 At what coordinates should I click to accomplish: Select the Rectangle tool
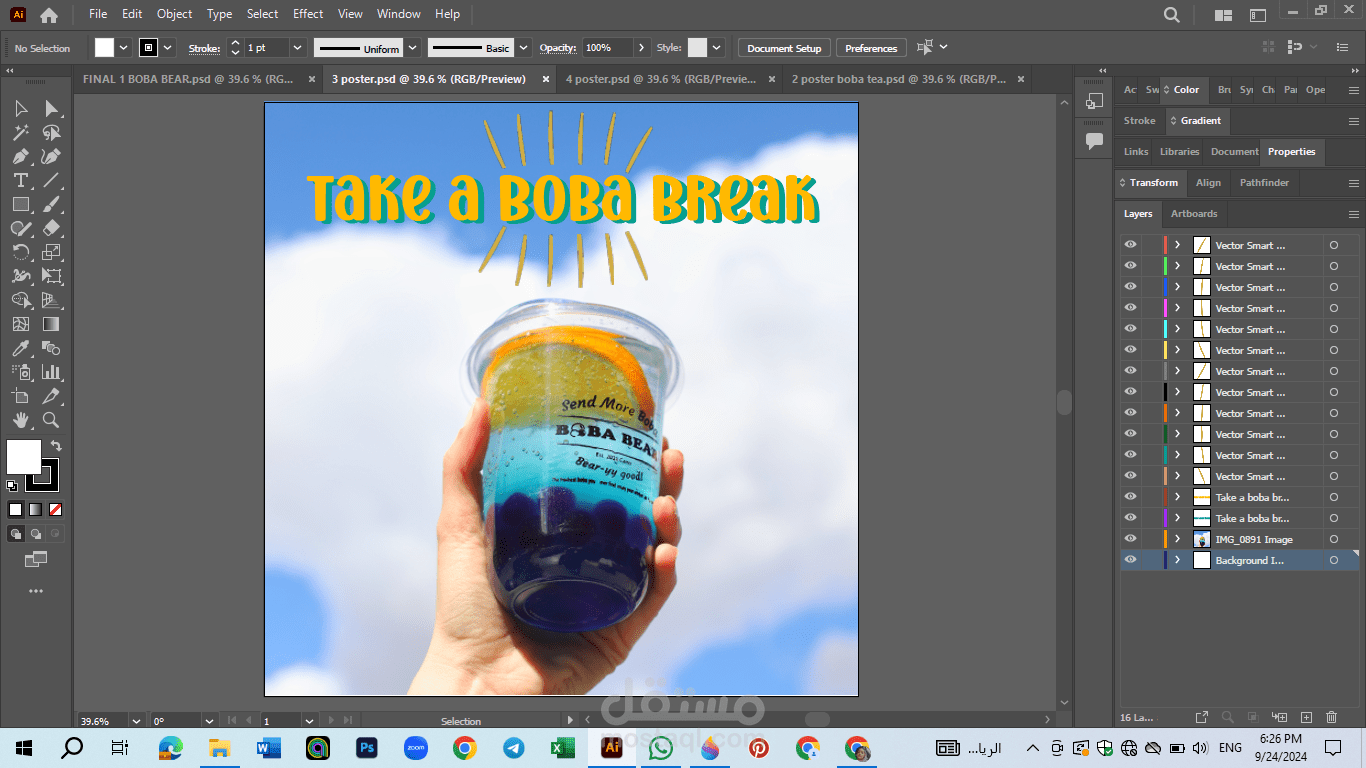(21, 204)
